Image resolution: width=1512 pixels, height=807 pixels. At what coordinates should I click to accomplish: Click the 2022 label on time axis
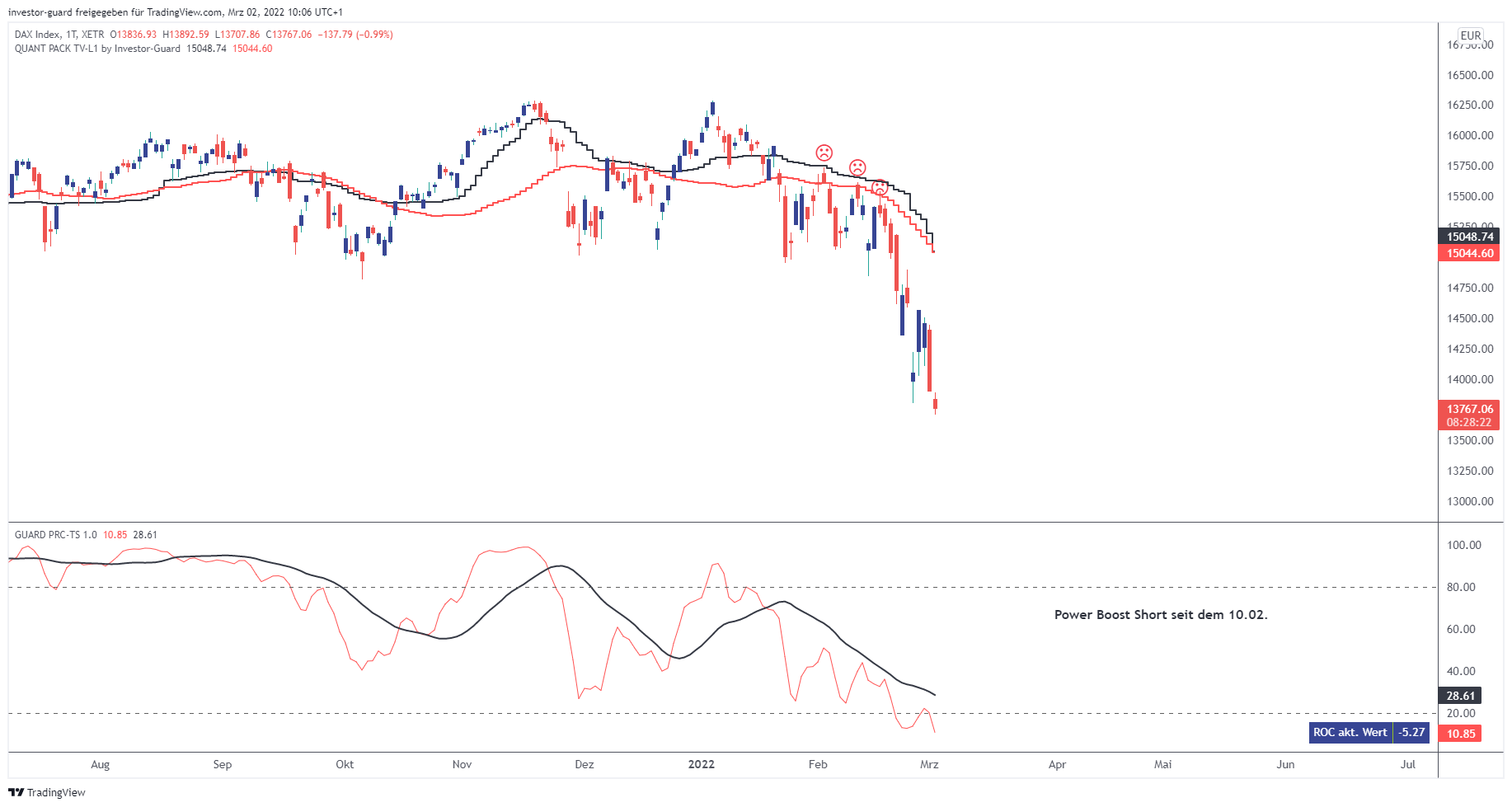pyautogui.click(x=702, y=764)
